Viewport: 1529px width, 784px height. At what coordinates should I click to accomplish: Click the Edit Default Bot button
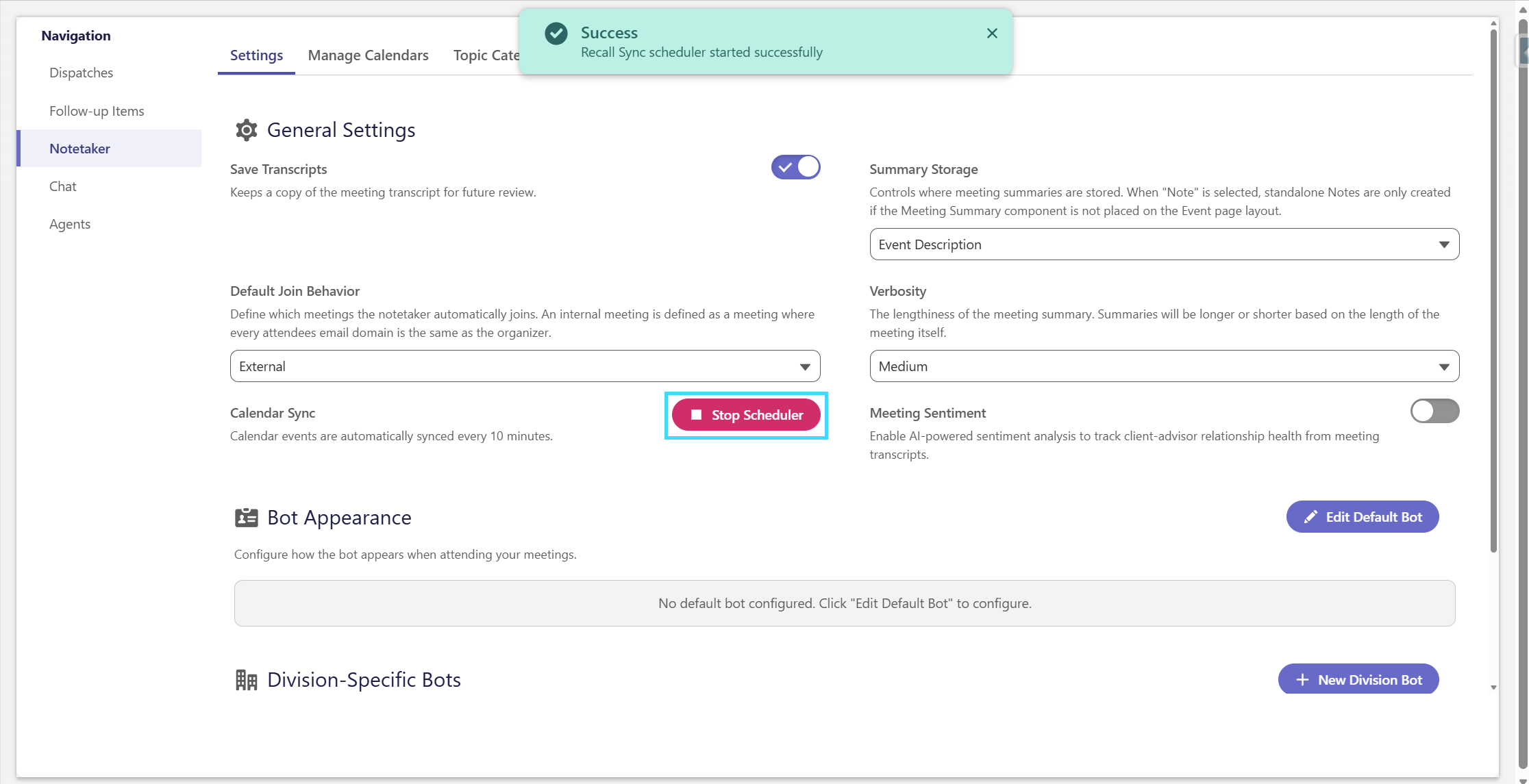[1362, 517]
